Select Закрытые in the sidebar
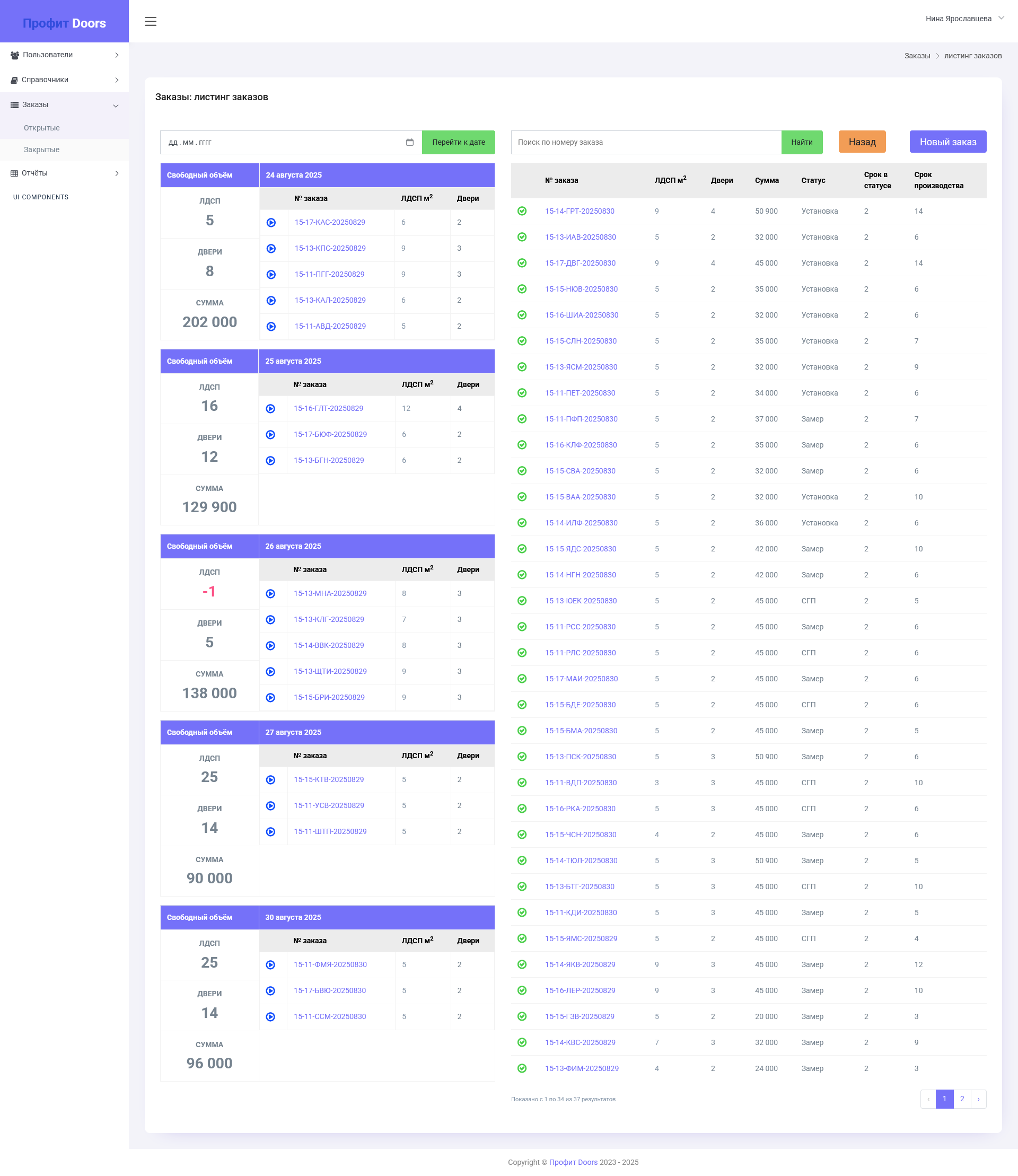 point(41,150)
